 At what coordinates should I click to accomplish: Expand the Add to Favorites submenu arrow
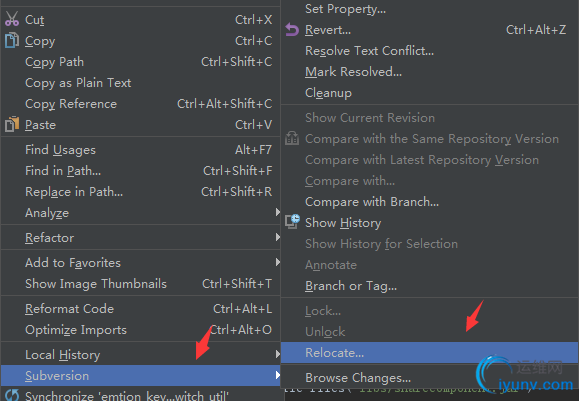277,262
